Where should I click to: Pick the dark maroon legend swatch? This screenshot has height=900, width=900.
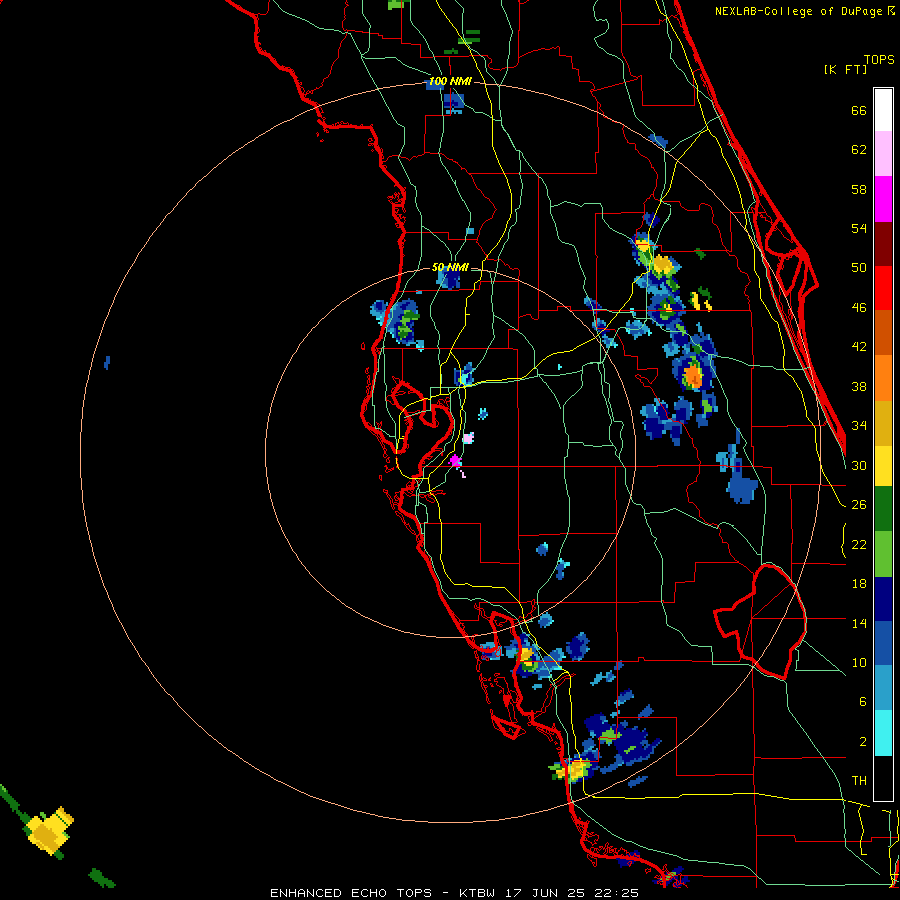coord(883,243)
